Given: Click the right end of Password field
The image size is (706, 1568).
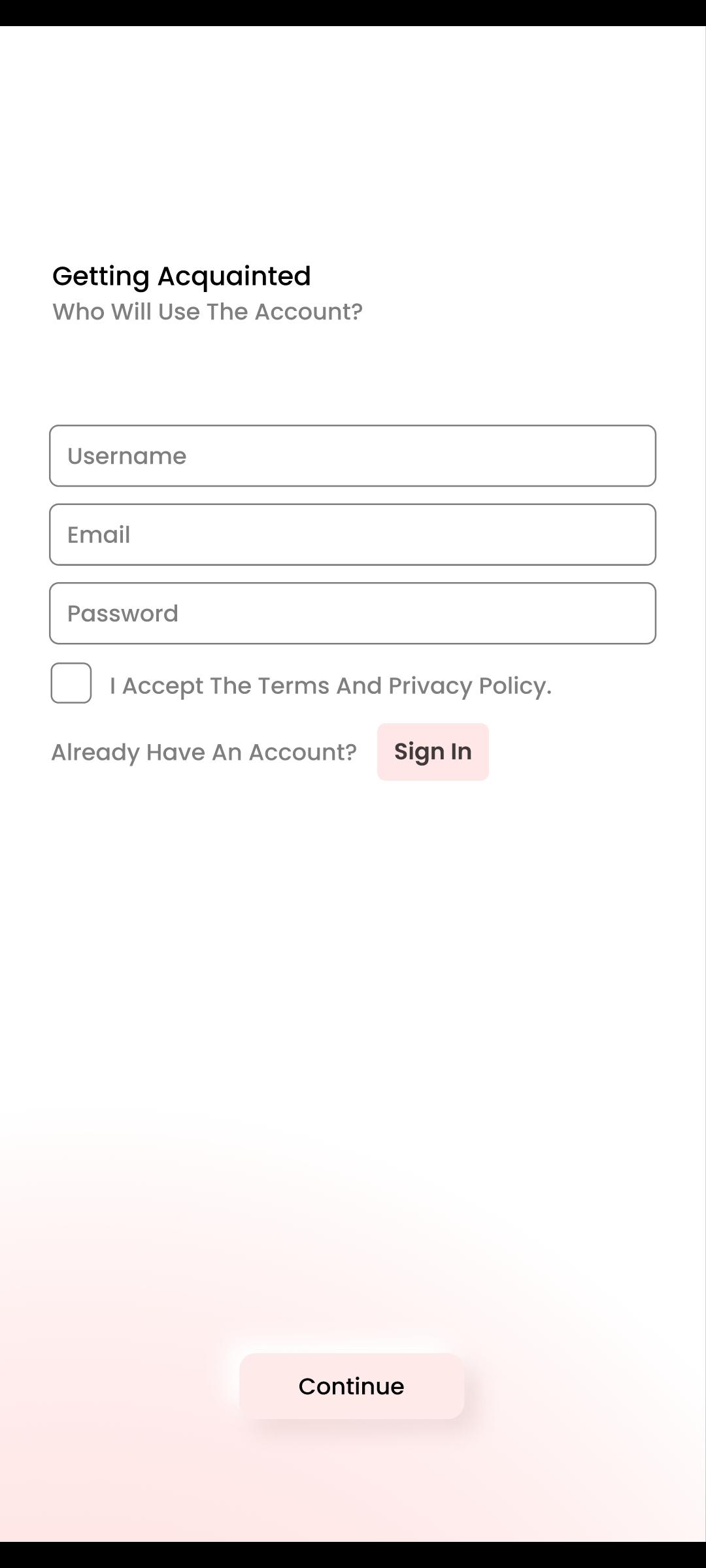Looking at the screenshot, I should point(628,613).
